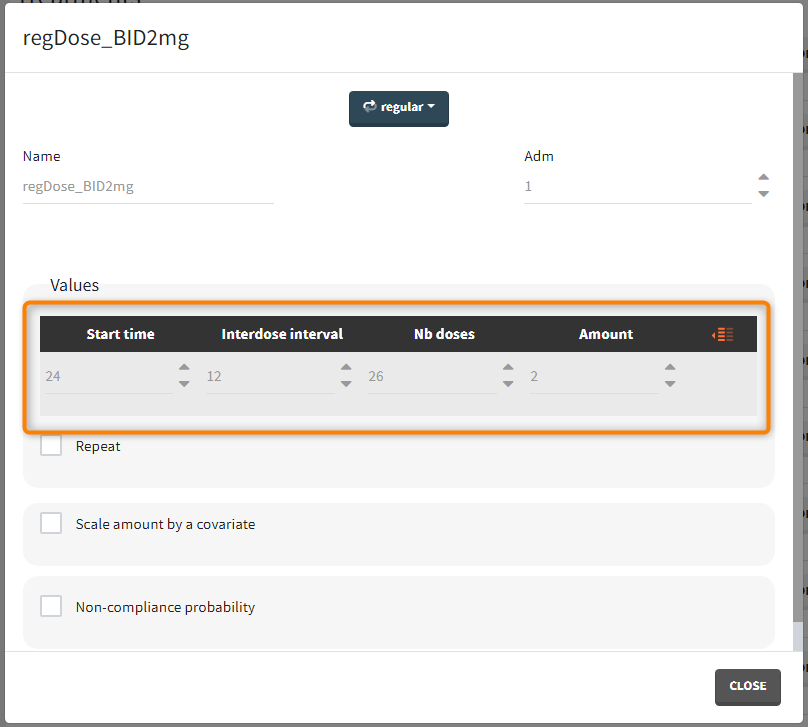The width and height of the screenshot is (808, 727).
Task: Select the Start time input field
Action: point(106,377)
